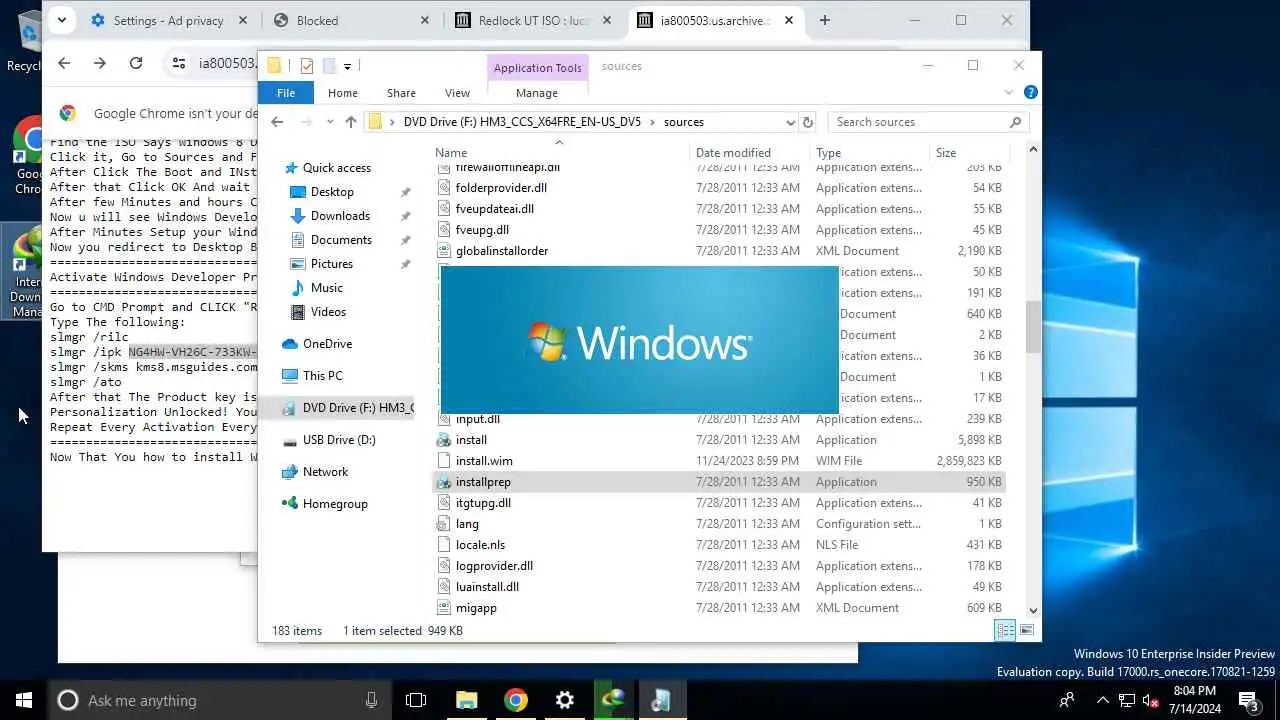The width and height of the screenshot is (1280, 720).
Task: Select Quick access in navigation pane
Action: tap(336, 168)
